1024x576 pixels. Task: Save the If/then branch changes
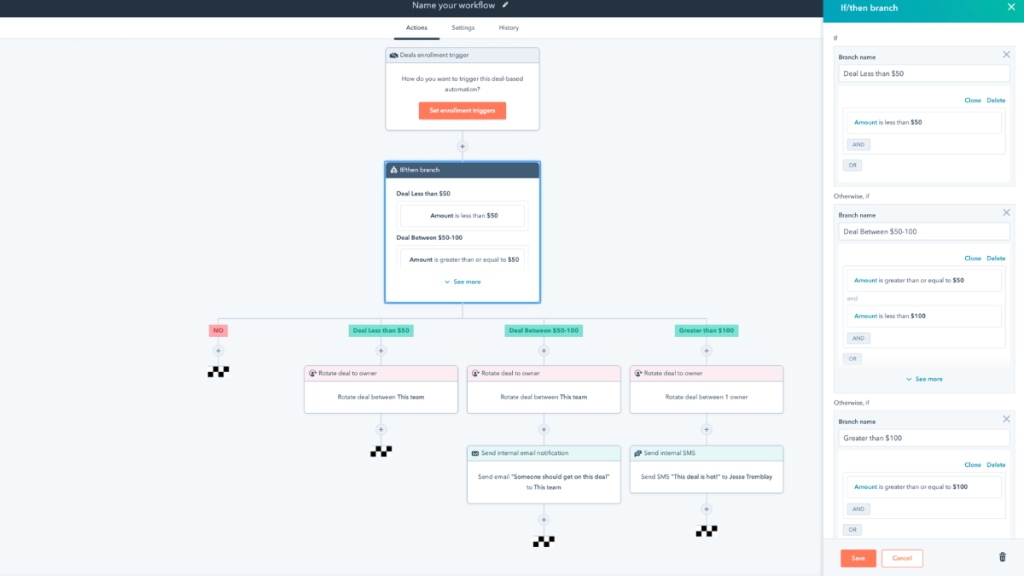[857, 559]
